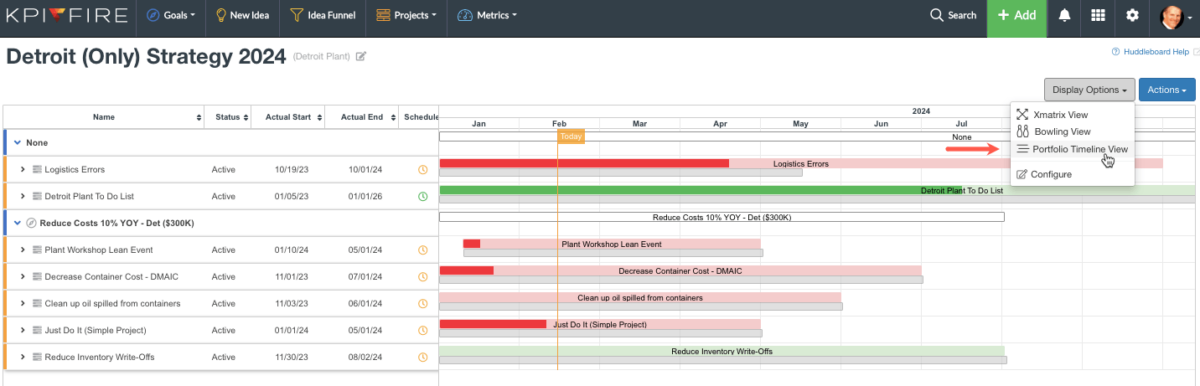The height and width of the screenshot is (386, 1200).
Task: Click list icon beside Detroit Plant To Do List
Action: click(x=37, y=197)
